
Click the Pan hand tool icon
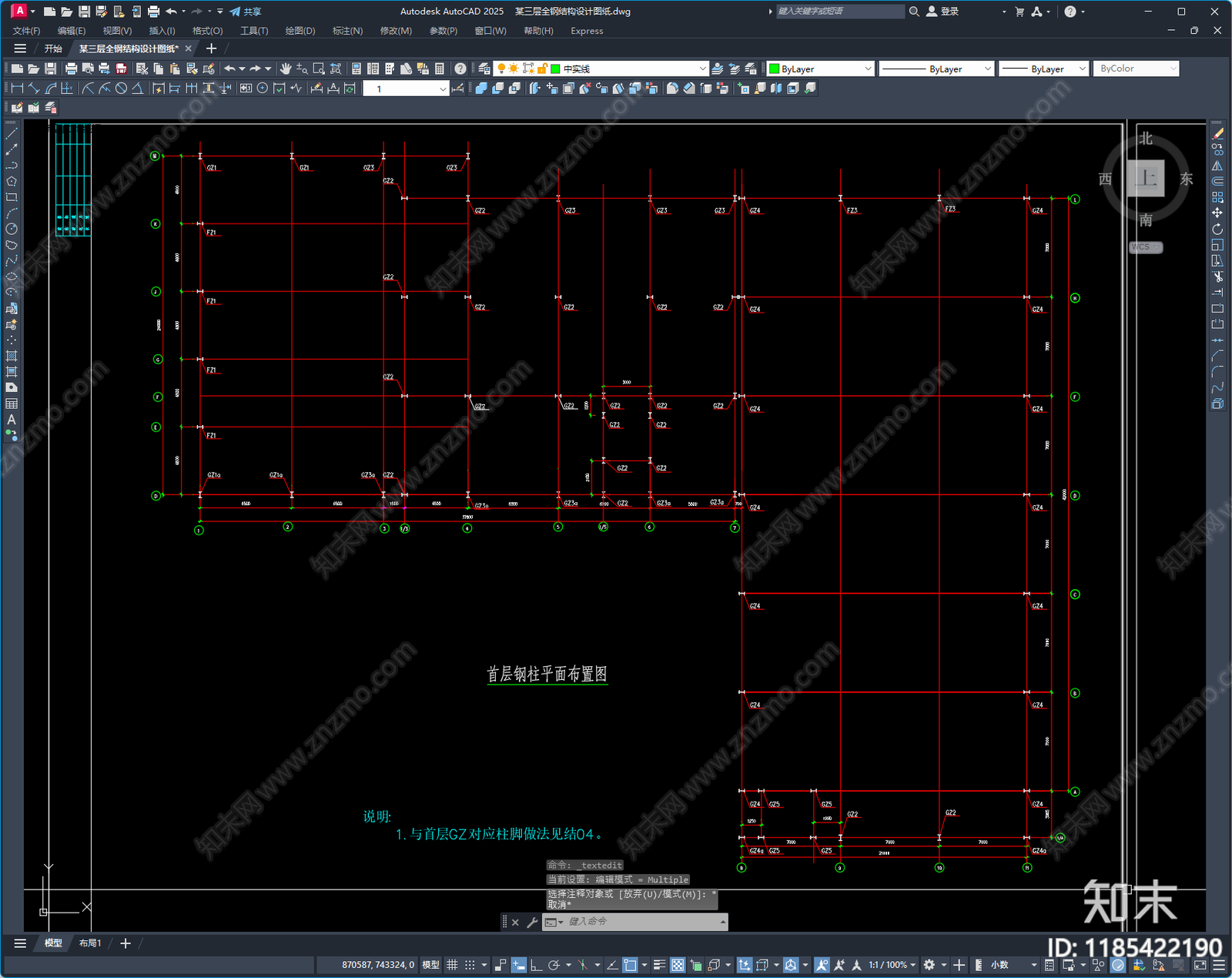(286, 69)
